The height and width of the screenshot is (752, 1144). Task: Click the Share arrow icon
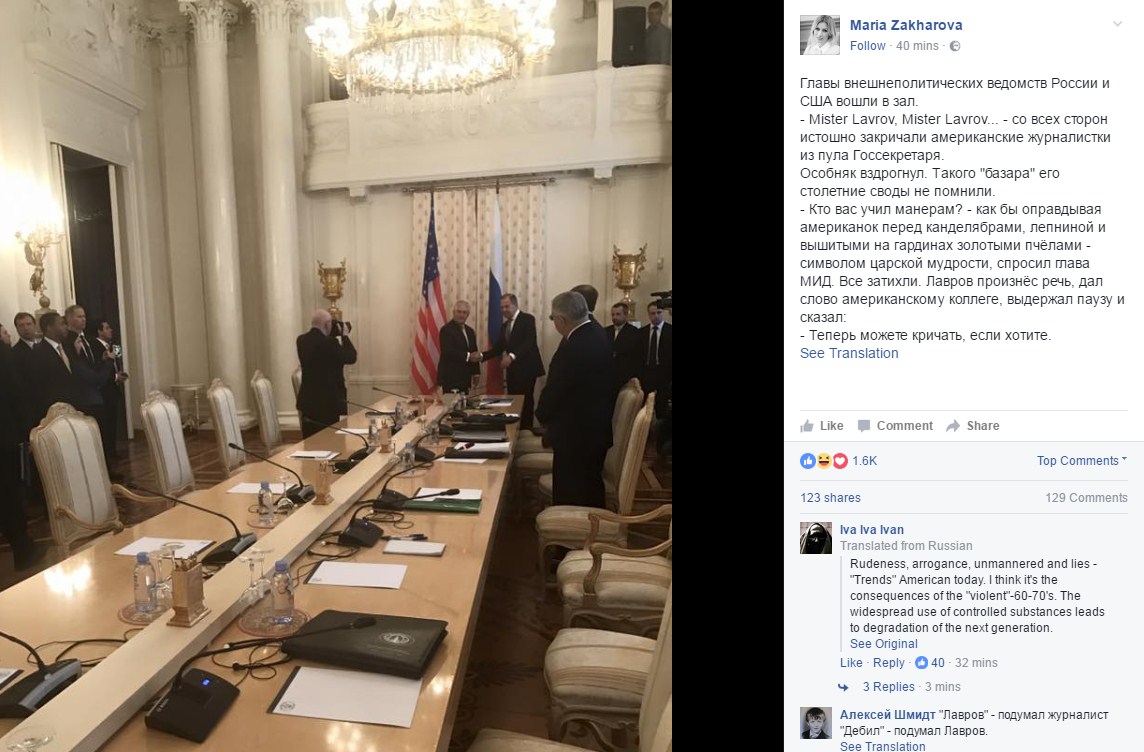coord(953,426)
